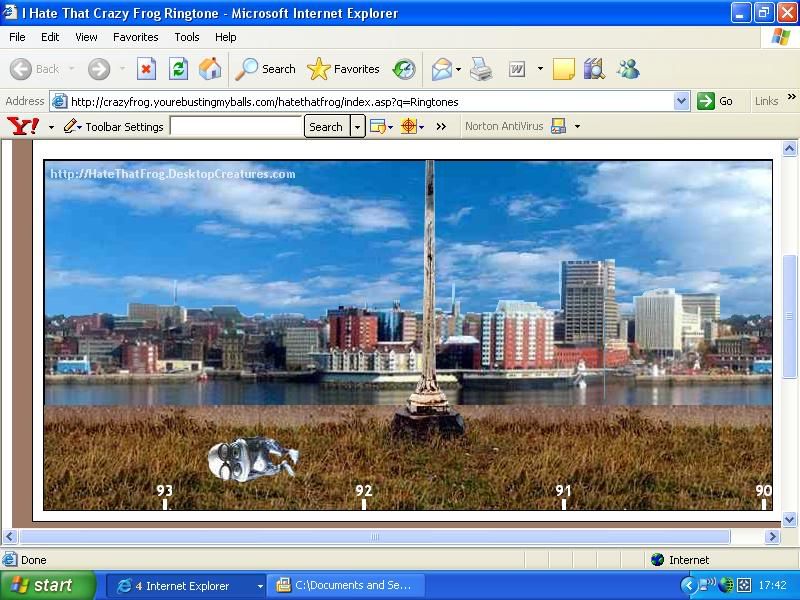The height and width of the screenshot is (600, 800).
Task: Open the Research binoculars icon
Action: [594, 69]
